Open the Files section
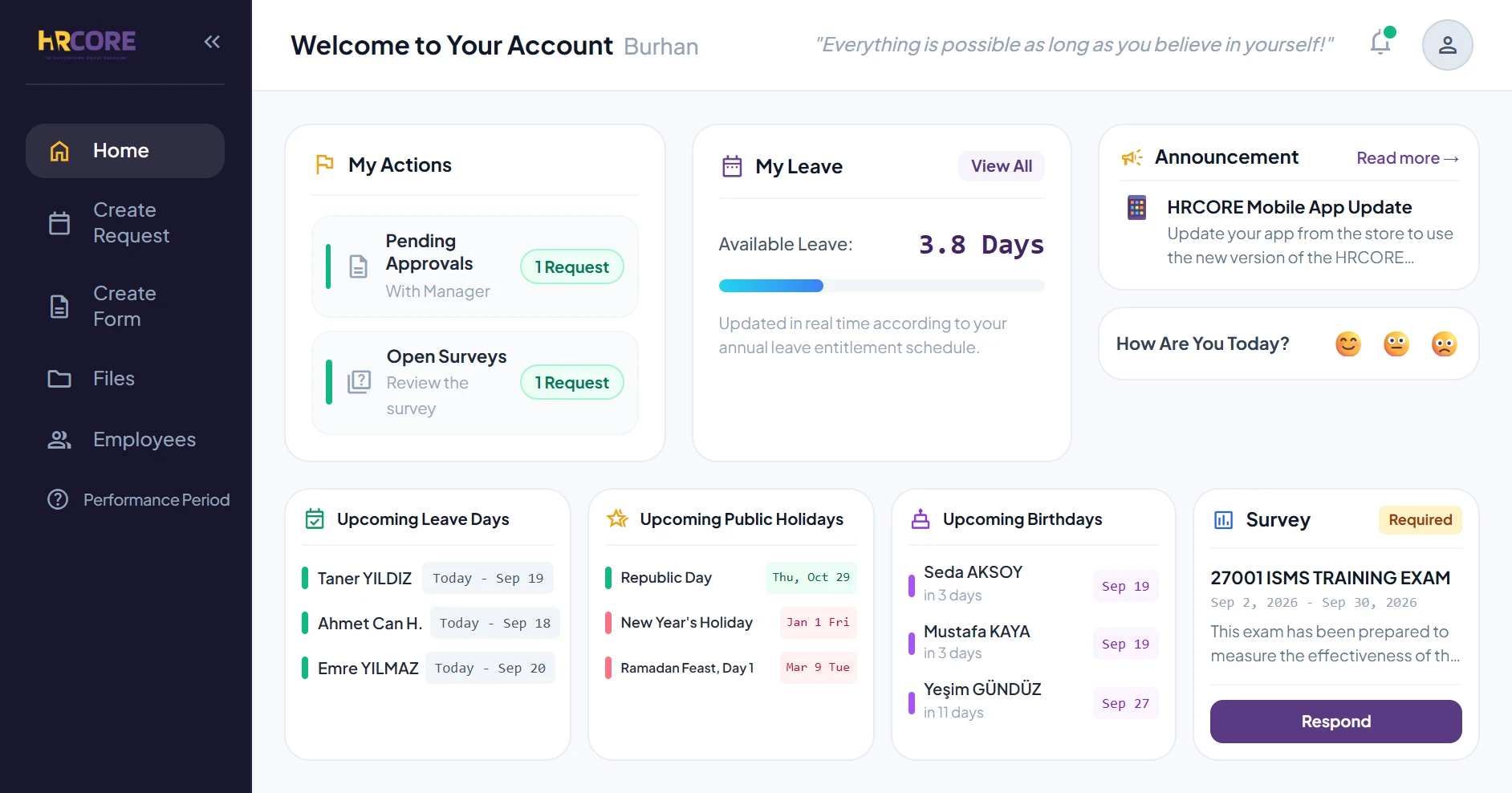1512x793 pixels. [125, 379]
